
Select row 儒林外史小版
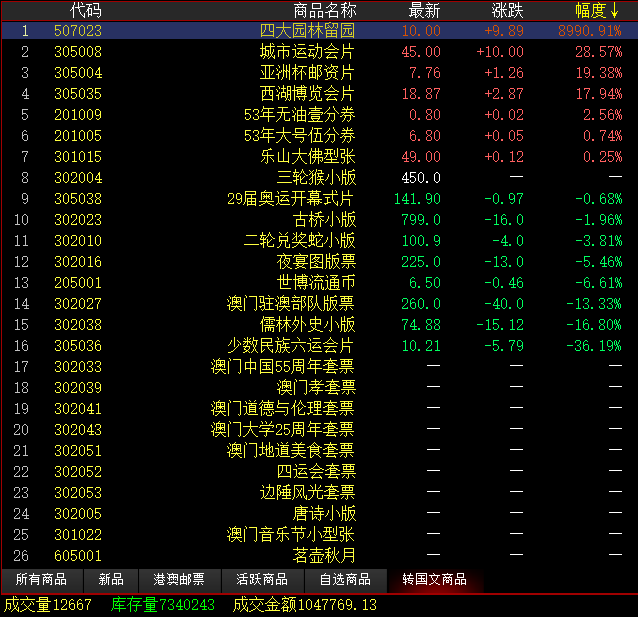click(x=319, y=325)
